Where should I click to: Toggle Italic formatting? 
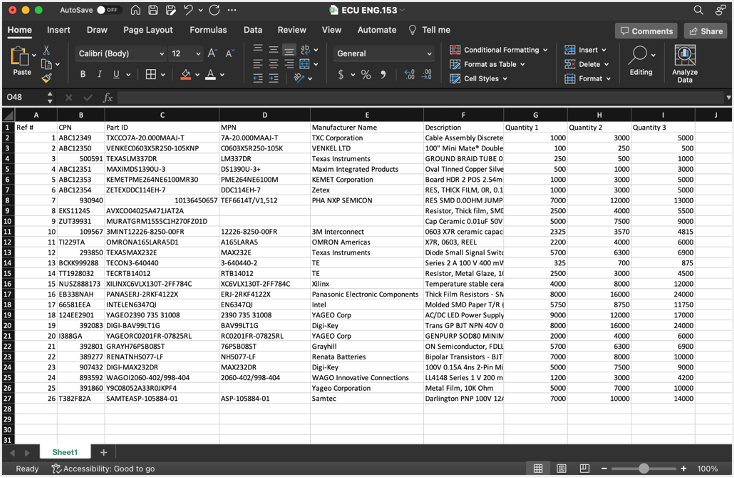click(99, 74)
